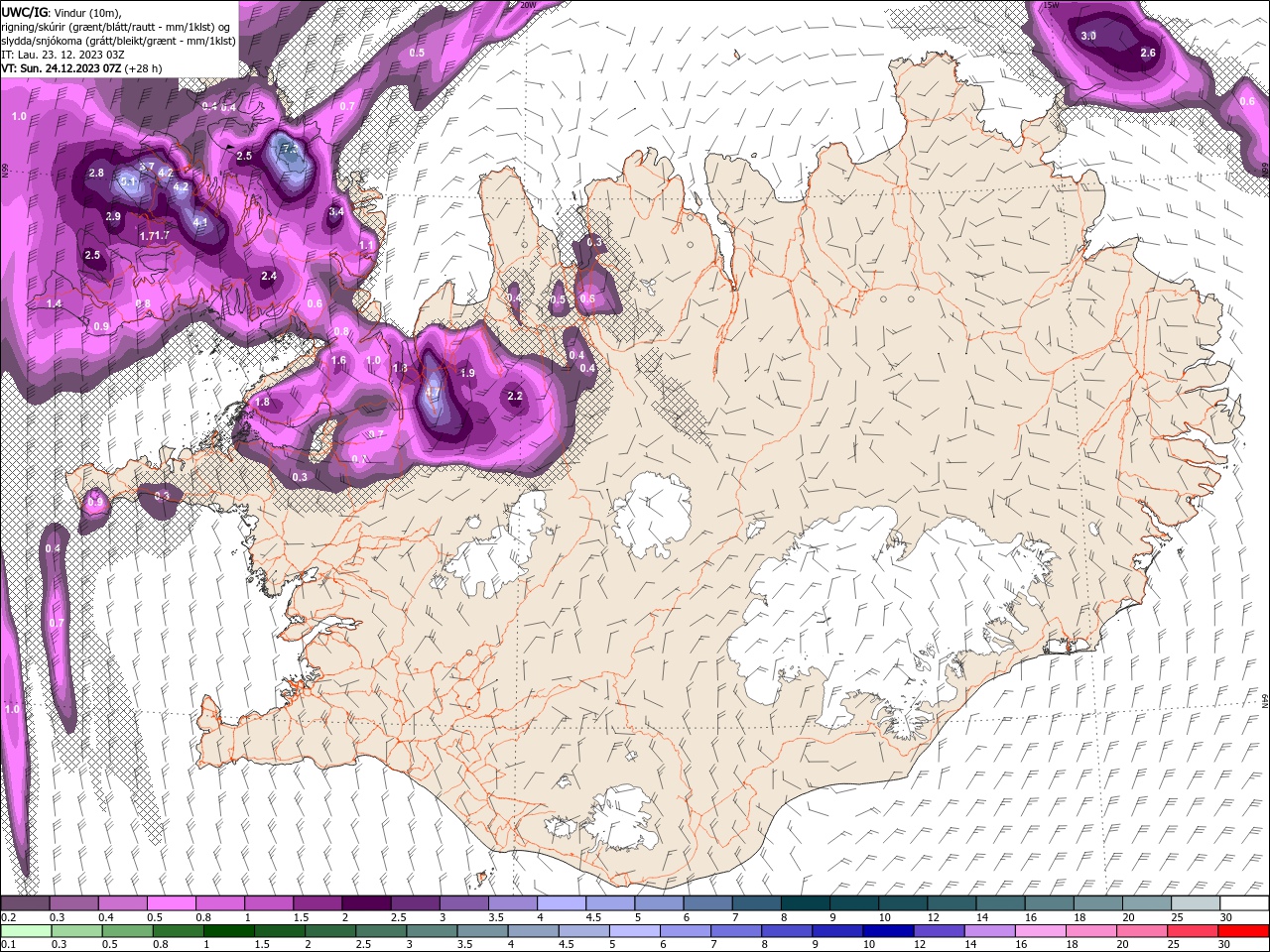Click dark teal swatch between 8 and 9

click(x=805, y=903)
